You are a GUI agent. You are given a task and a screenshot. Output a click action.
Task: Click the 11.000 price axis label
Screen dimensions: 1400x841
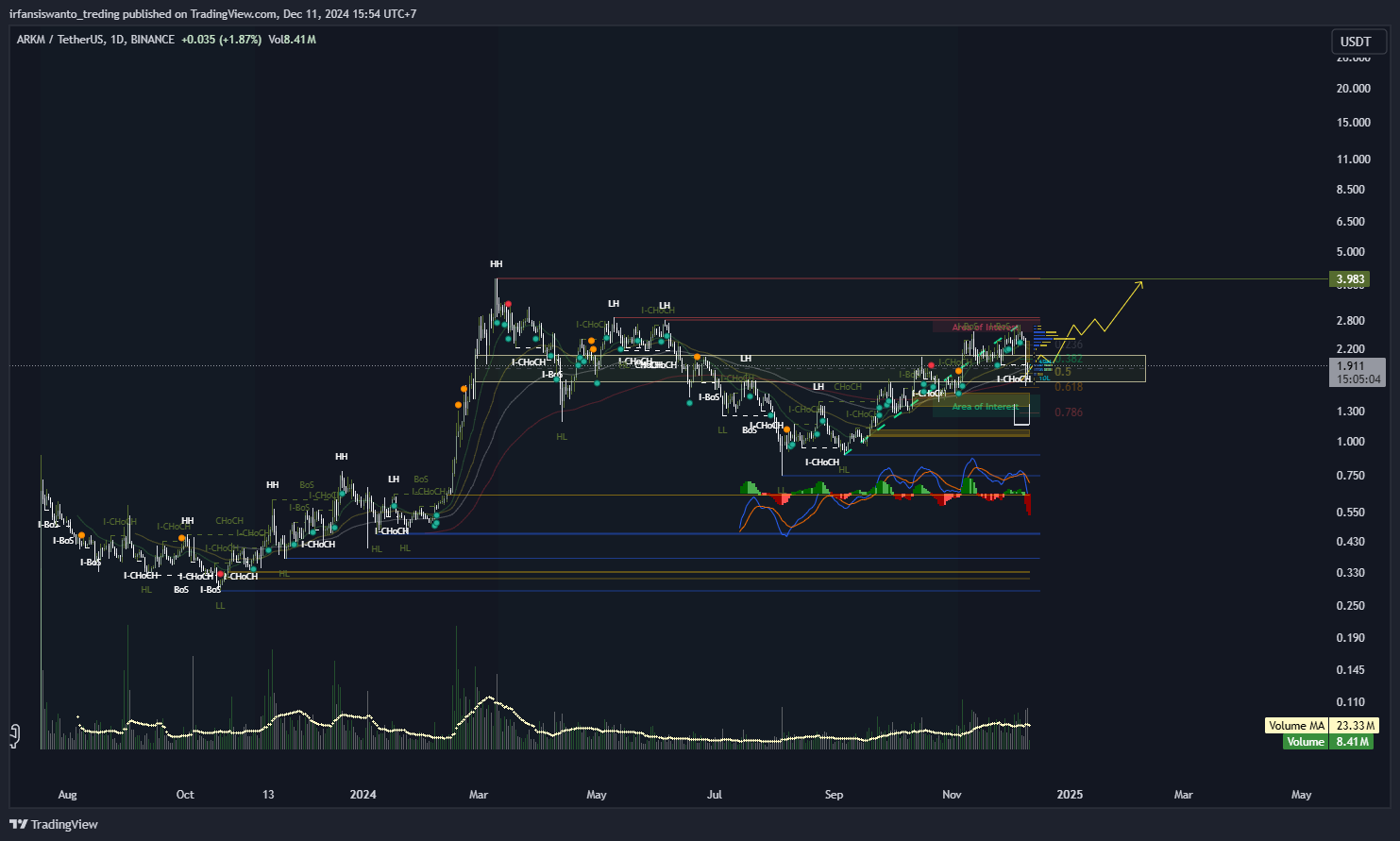click(x=1354, y=159)
